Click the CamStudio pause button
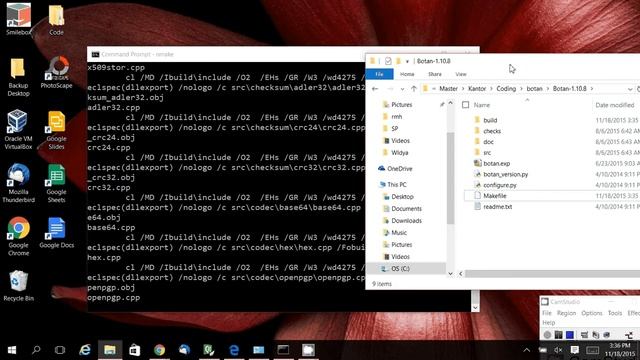The width and height of the screenshot is (640, 360). click(x=558, y=335)
